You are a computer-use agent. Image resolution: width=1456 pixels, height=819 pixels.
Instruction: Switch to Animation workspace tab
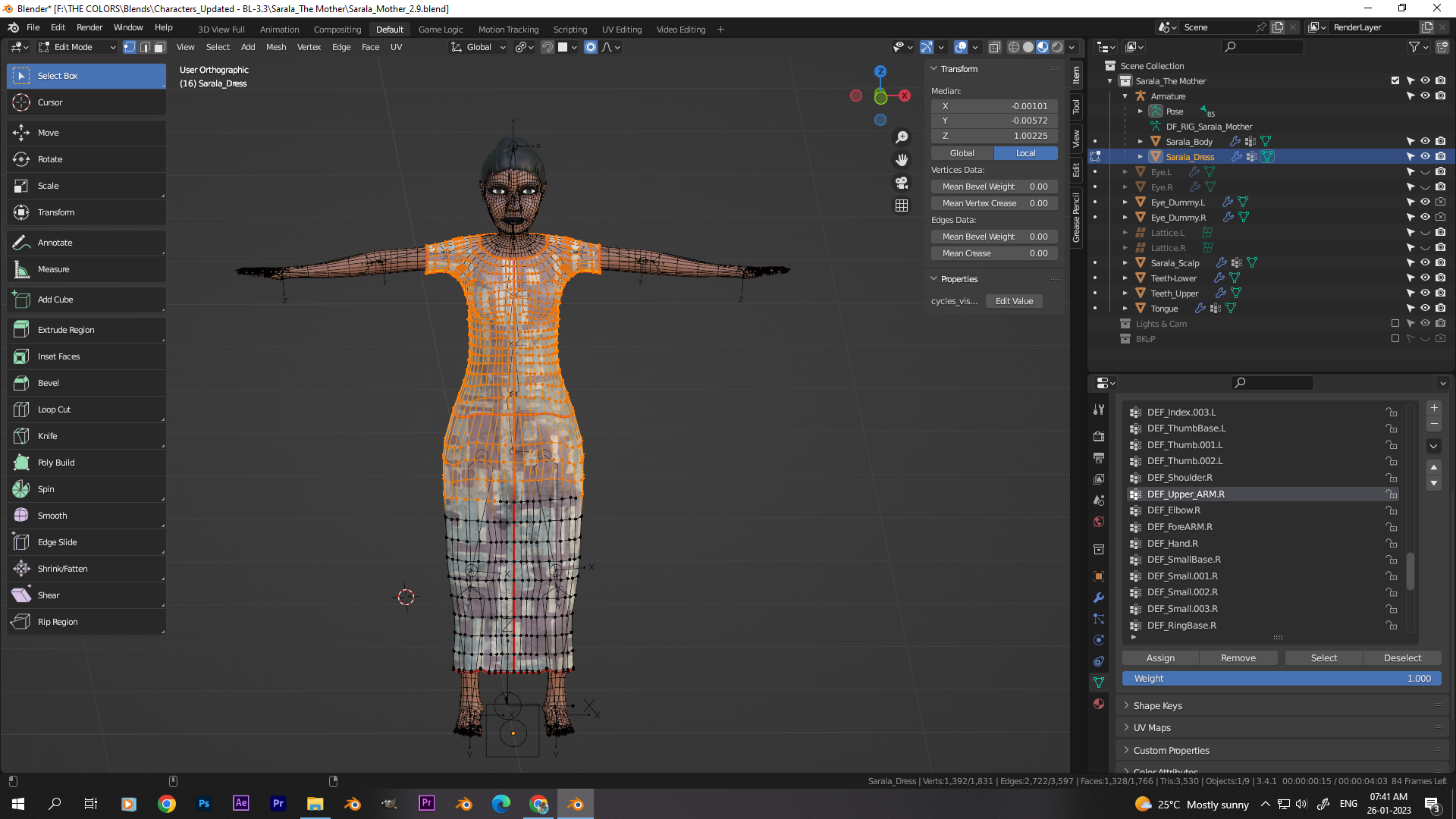[279, 30]
